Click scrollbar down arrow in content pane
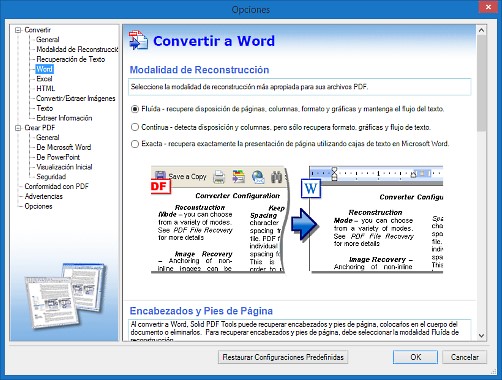 (481, 336)
